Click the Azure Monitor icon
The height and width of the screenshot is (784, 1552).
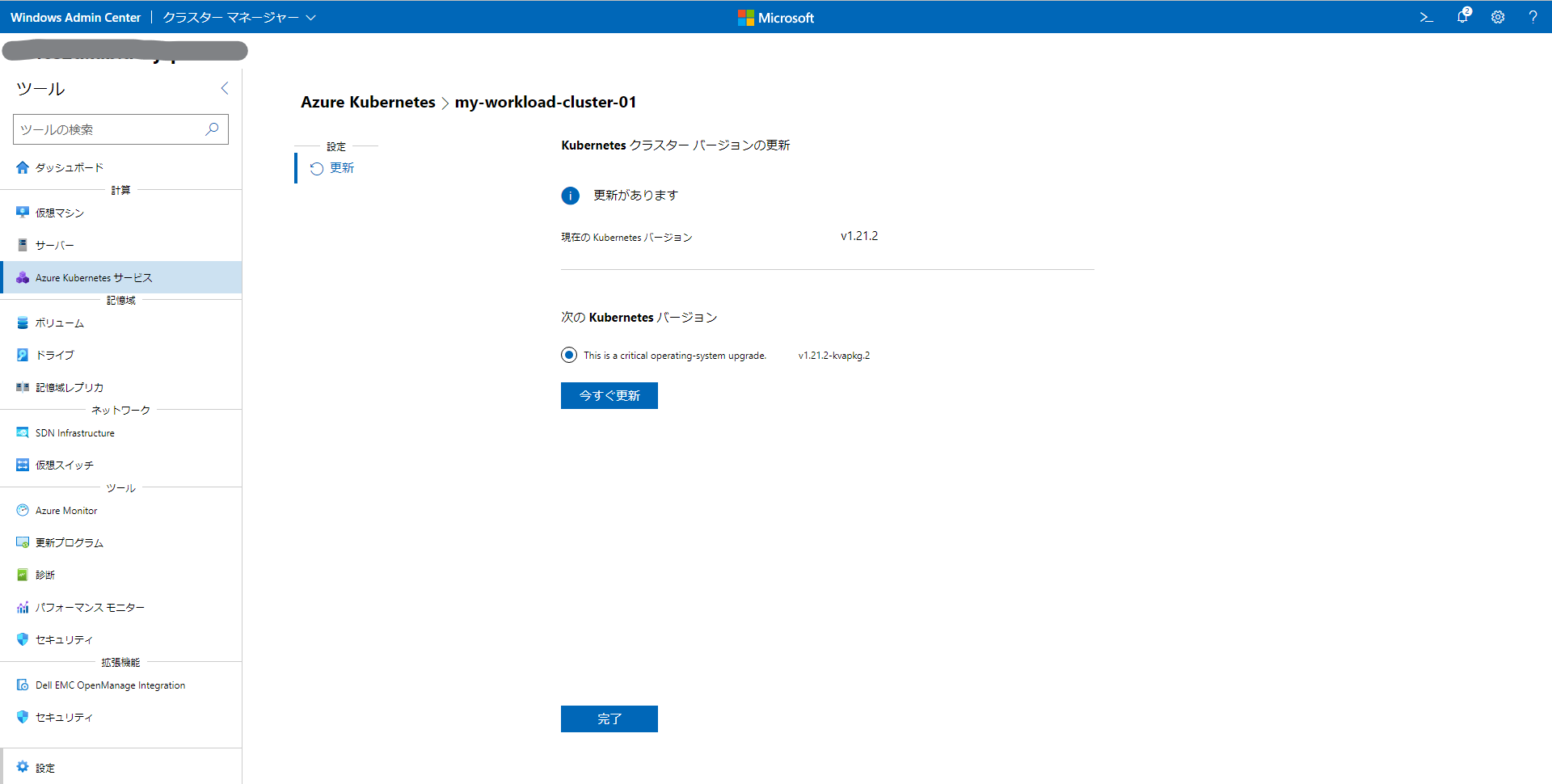[x=23, y=510]
